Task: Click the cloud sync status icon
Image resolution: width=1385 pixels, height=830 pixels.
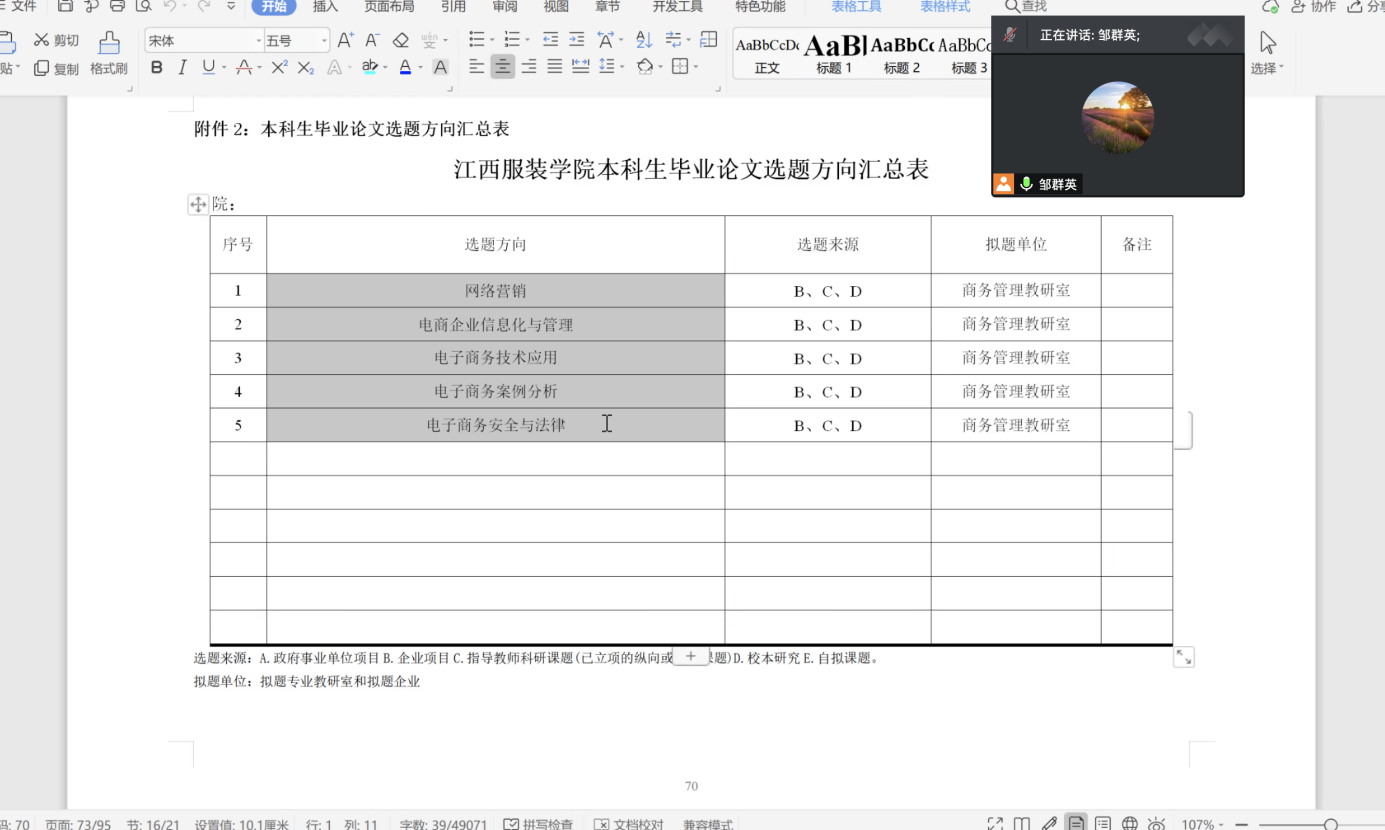Action: [1271, 6]
